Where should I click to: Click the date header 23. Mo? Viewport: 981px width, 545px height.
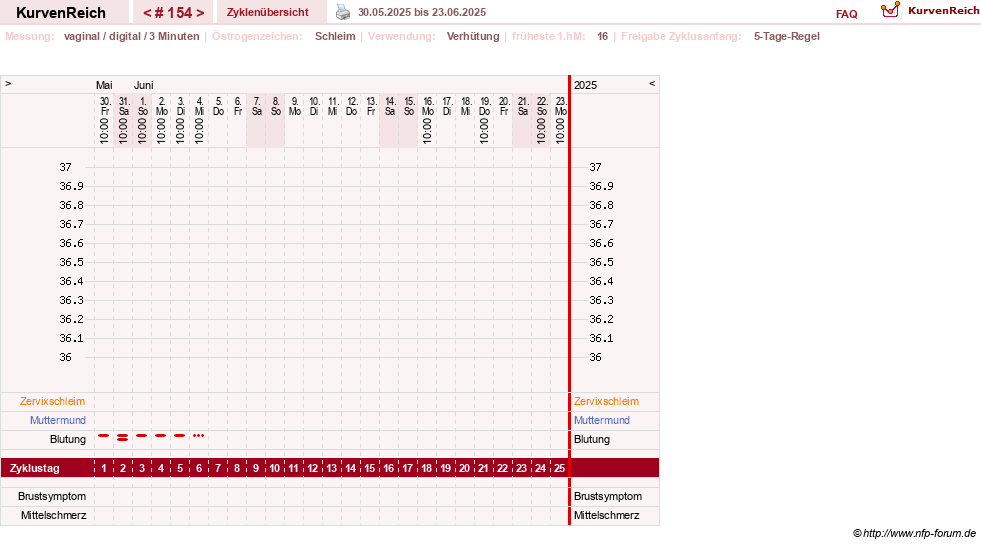pos(561,106)
